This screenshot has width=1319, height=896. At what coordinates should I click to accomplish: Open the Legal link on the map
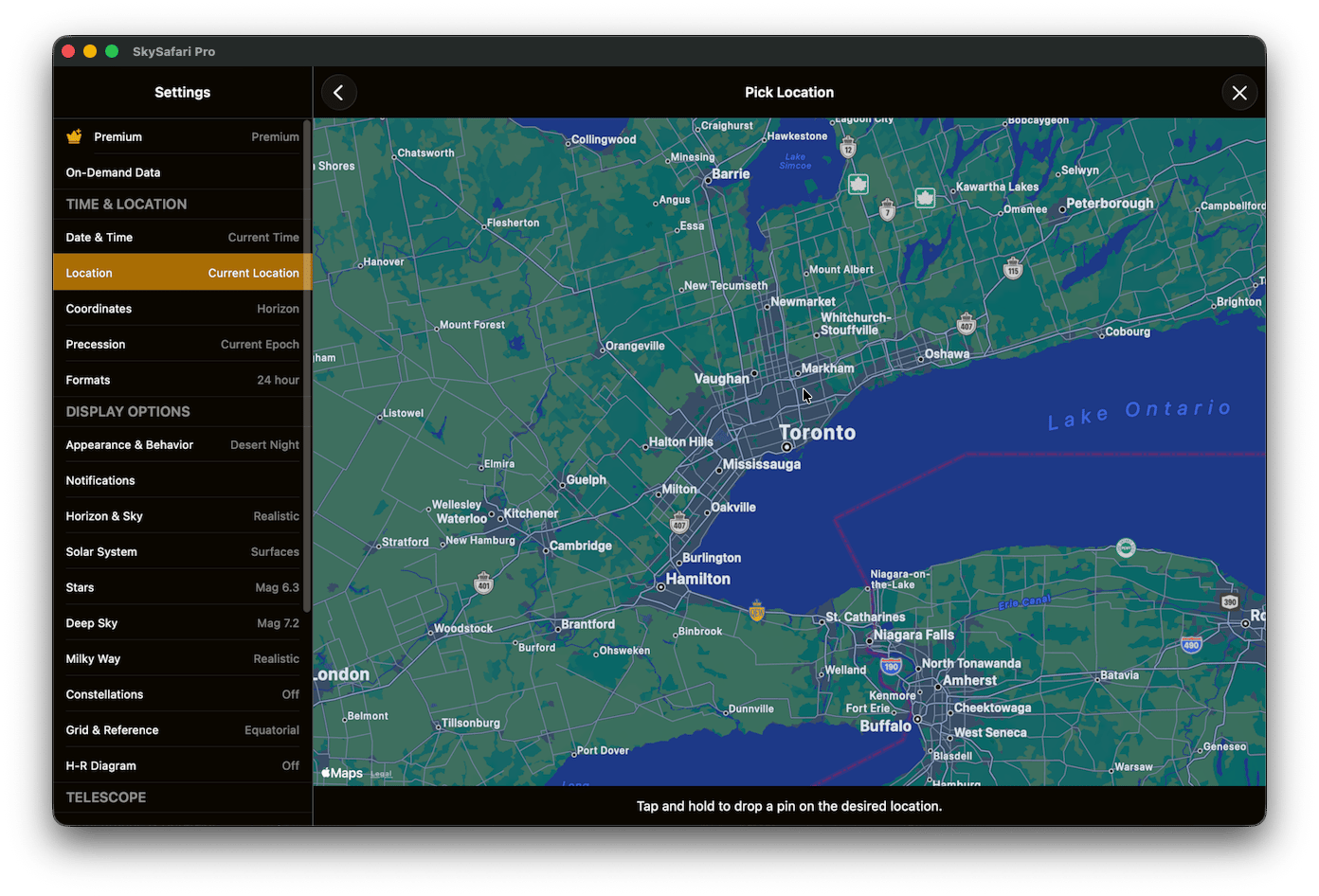pyautogui.click(x=381, y=774)
